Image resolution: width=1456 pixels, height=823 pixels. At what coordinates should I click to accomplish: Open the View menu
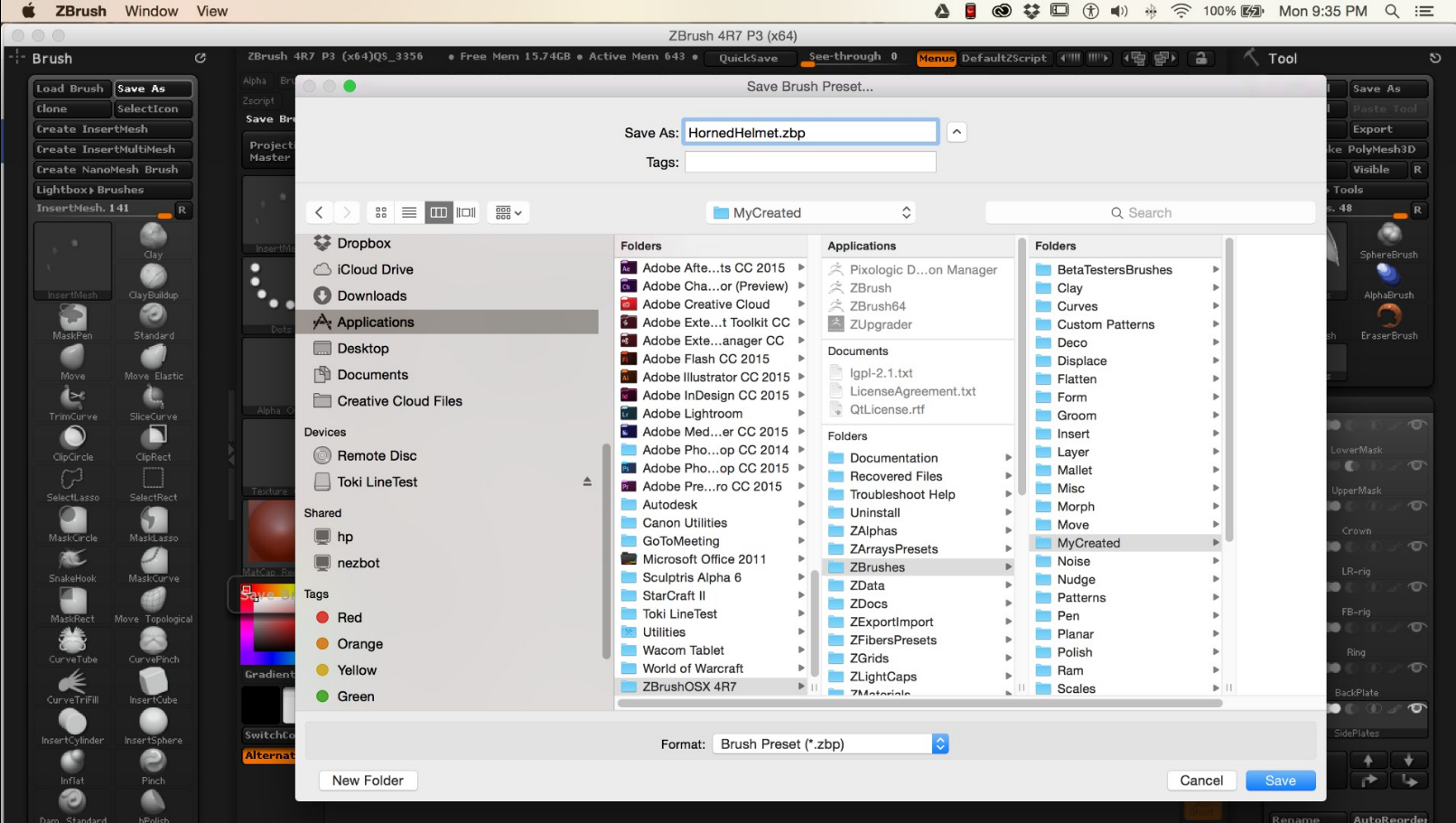click(212, 11)
